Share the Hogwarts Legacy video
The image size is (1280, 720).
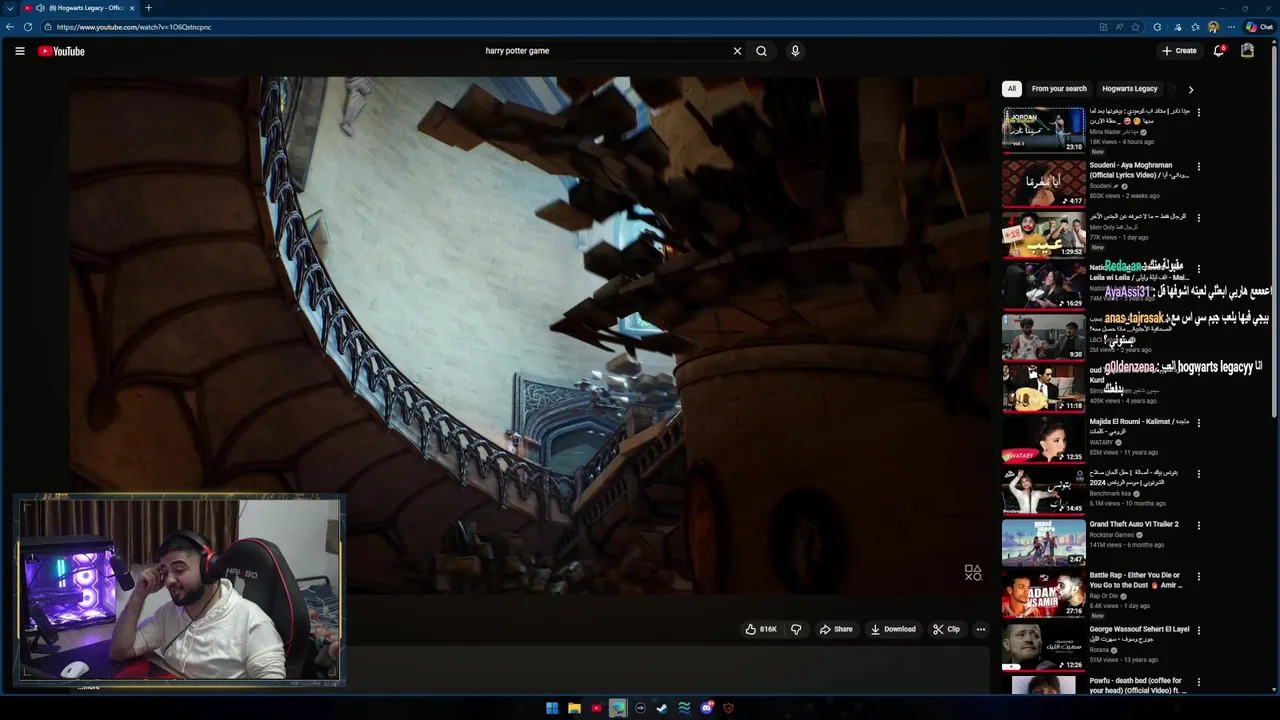[x=836, y=629]
